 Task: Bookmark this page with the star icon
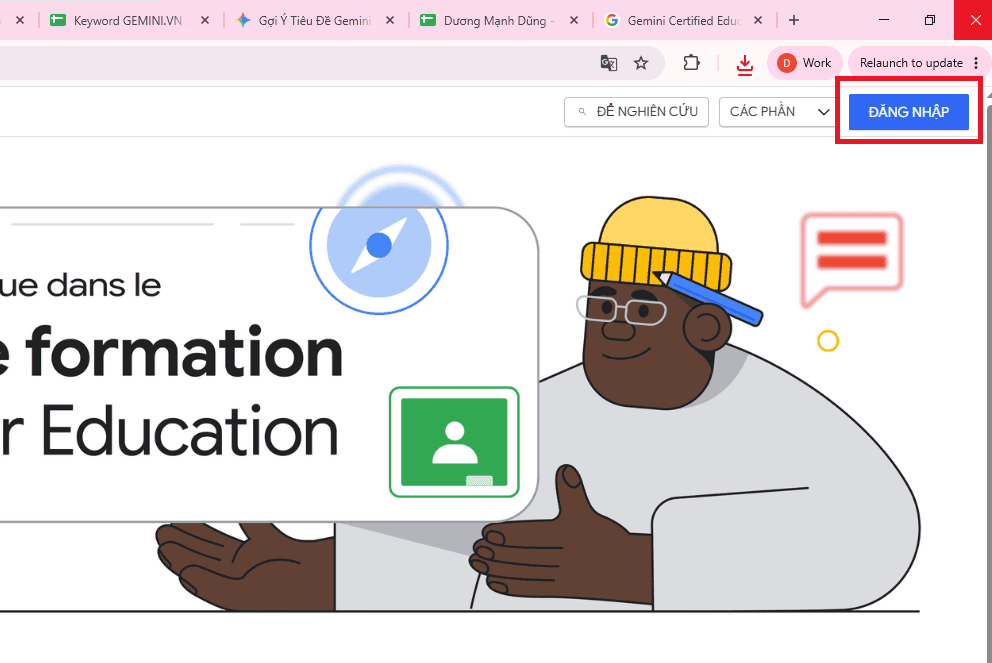point(641,63)
